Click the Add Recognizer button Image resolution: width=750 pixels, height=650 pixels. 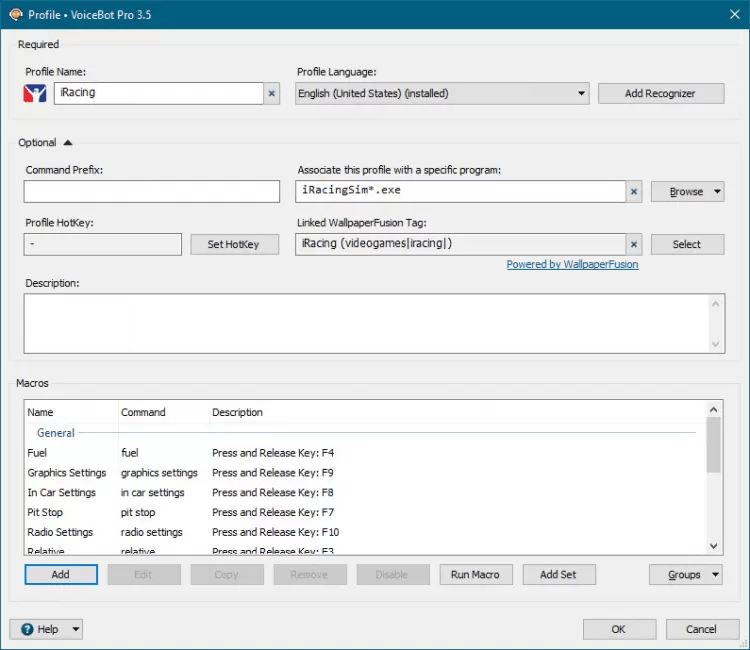[x=660, y=94]
